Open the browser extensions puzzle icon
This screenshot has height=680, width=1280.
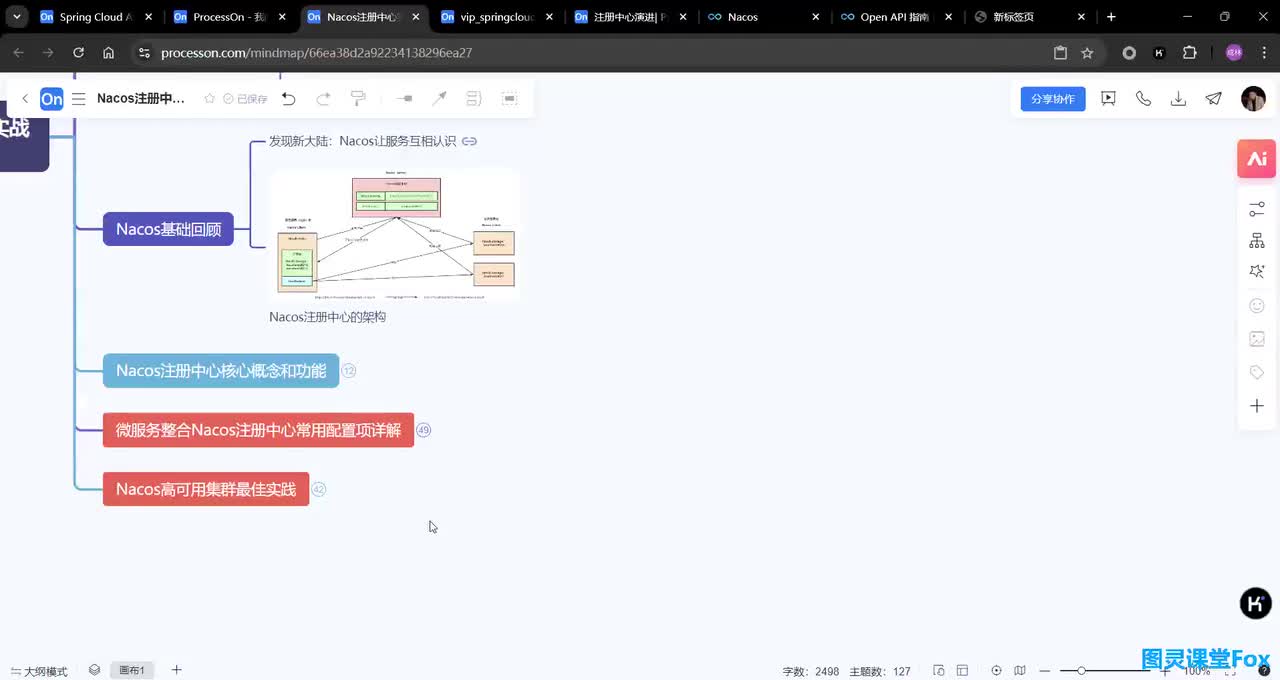[1190, 53]
